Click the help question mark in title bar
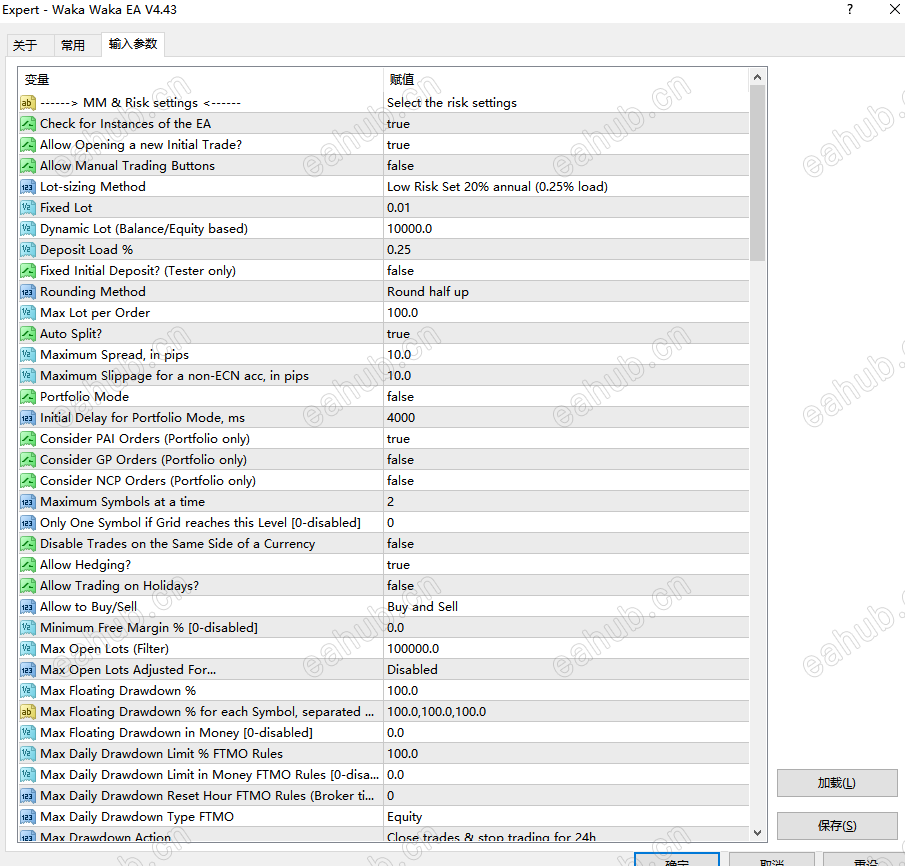Viewport: 905px width, 866px height. (850, 9)
